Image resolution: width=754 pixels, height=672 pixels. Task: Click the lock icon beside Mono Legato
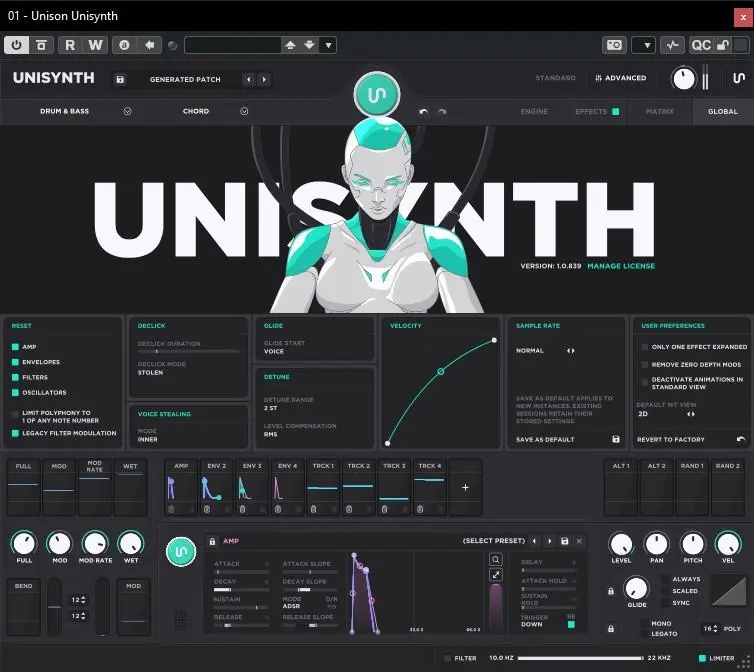pos(611,628)
